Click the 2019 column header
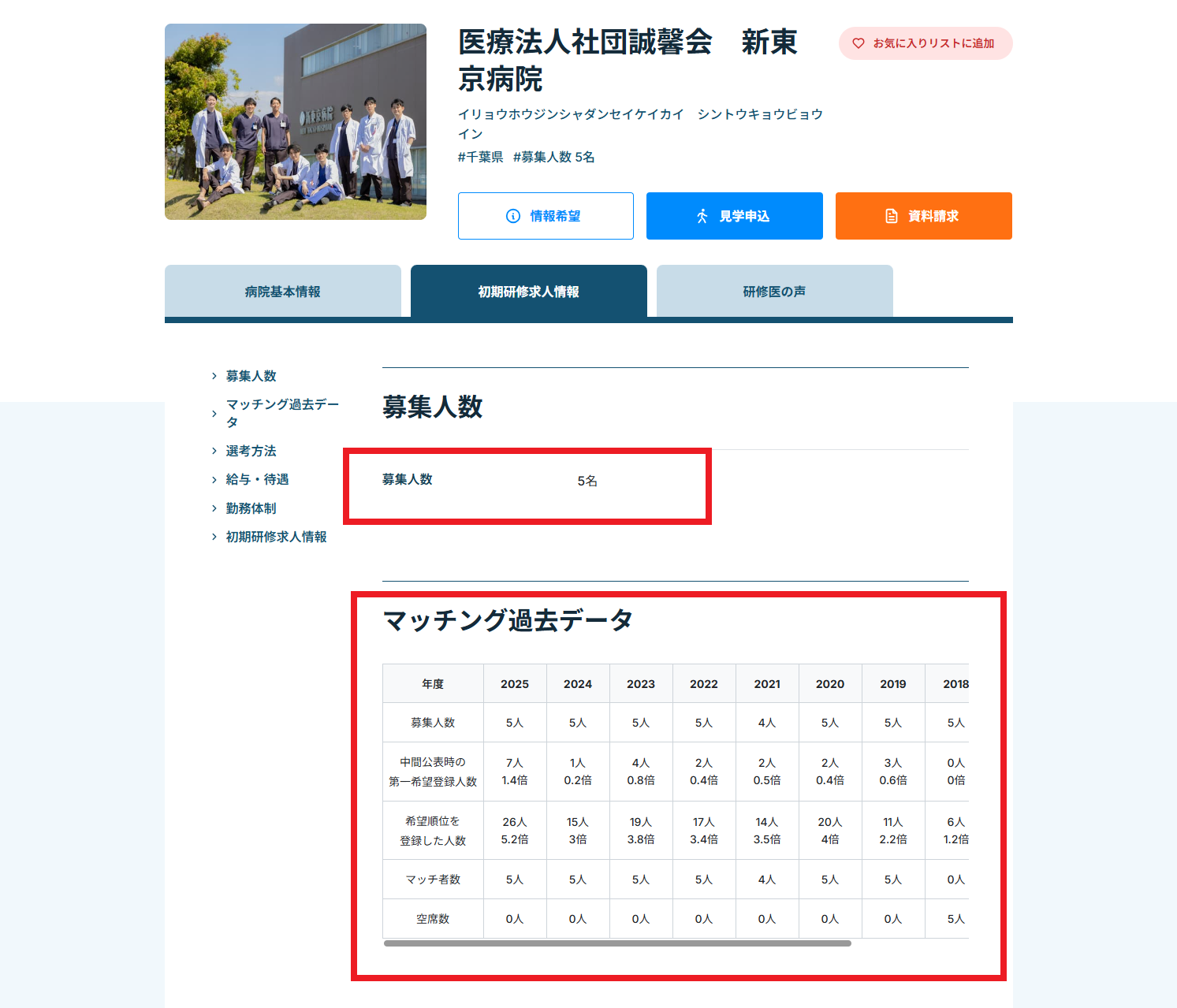 pos(893,683)
